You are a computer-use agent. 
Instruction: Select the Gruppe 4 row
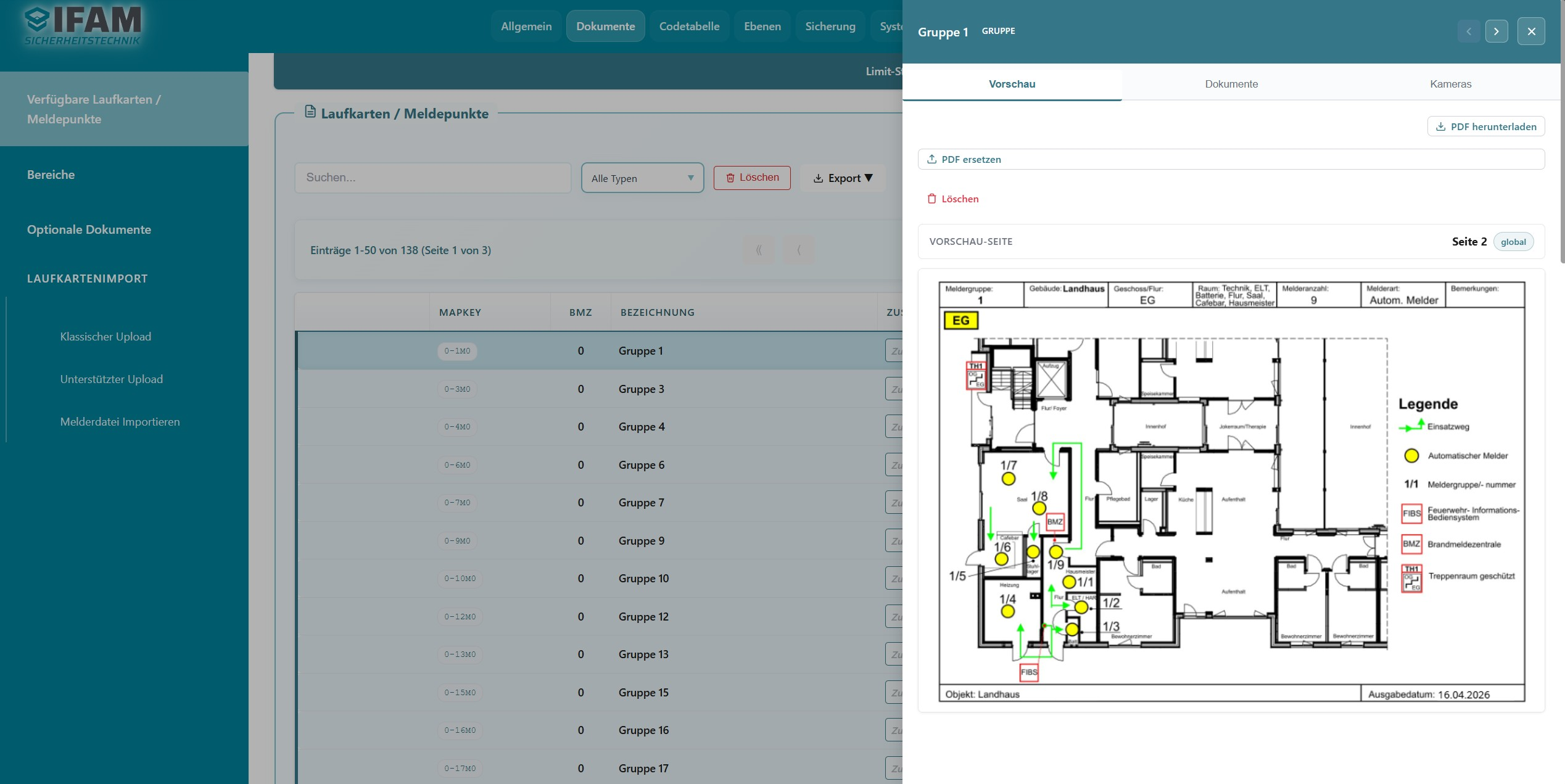point(598,427)
